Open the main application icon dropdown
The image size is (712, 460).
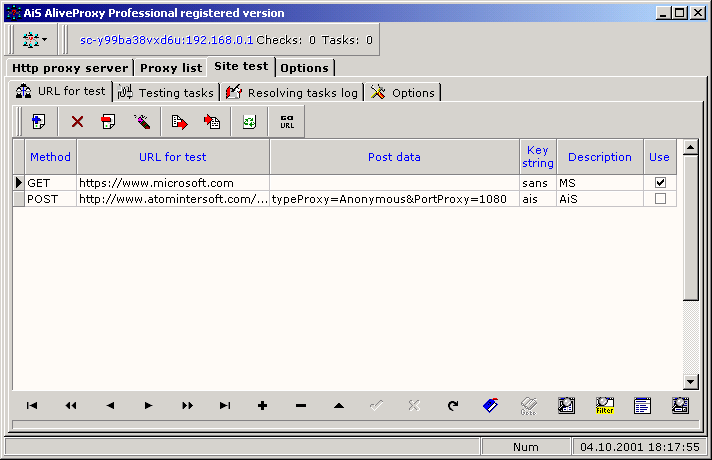[x=35, y=40]
